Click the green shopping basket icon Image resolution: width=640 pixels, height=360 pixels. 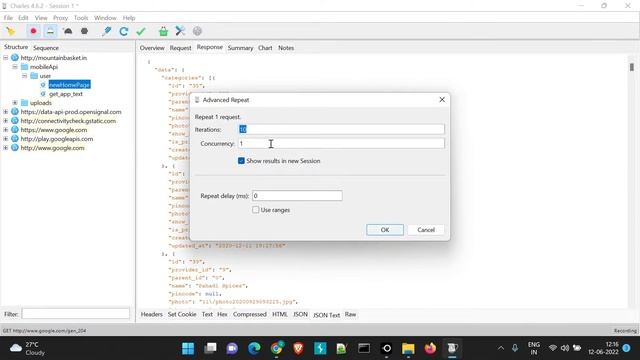tap(163, 31)
